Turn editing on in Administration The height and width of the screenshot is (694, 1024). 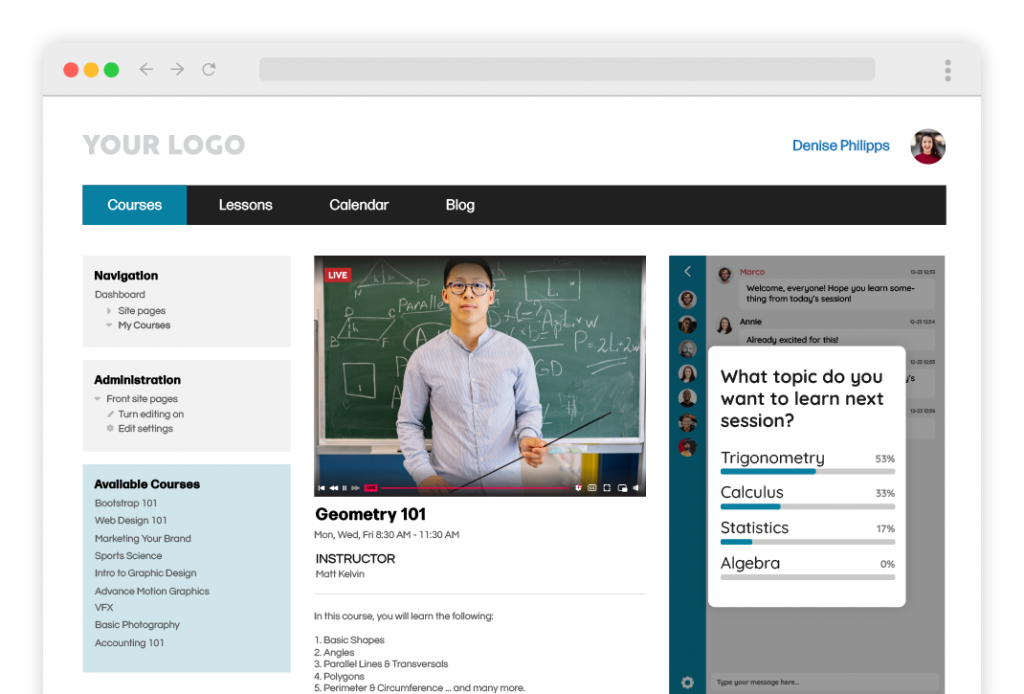[x=150, y=414]
